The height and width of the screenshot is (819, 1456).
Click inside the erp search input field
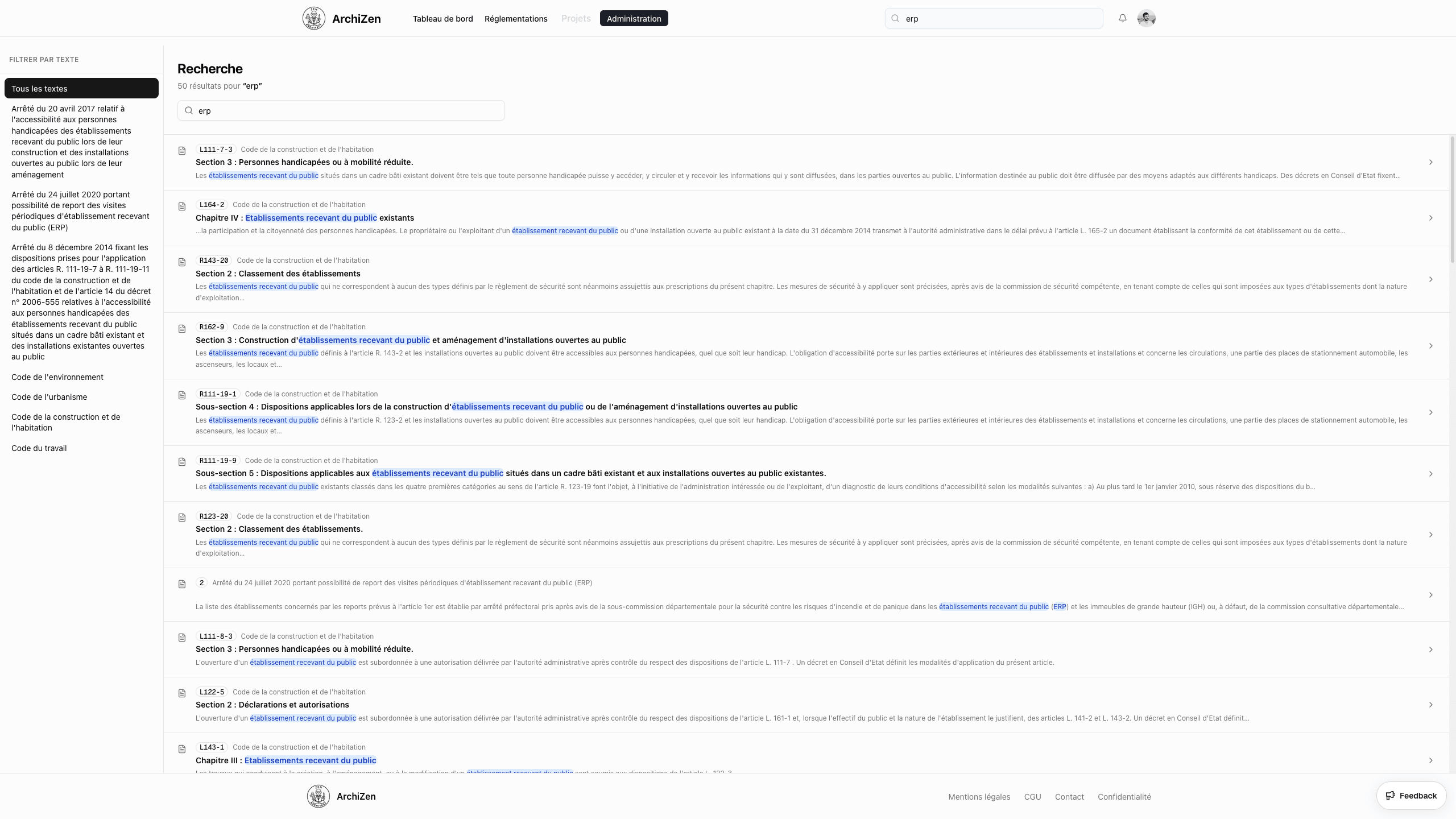(341, 110)
